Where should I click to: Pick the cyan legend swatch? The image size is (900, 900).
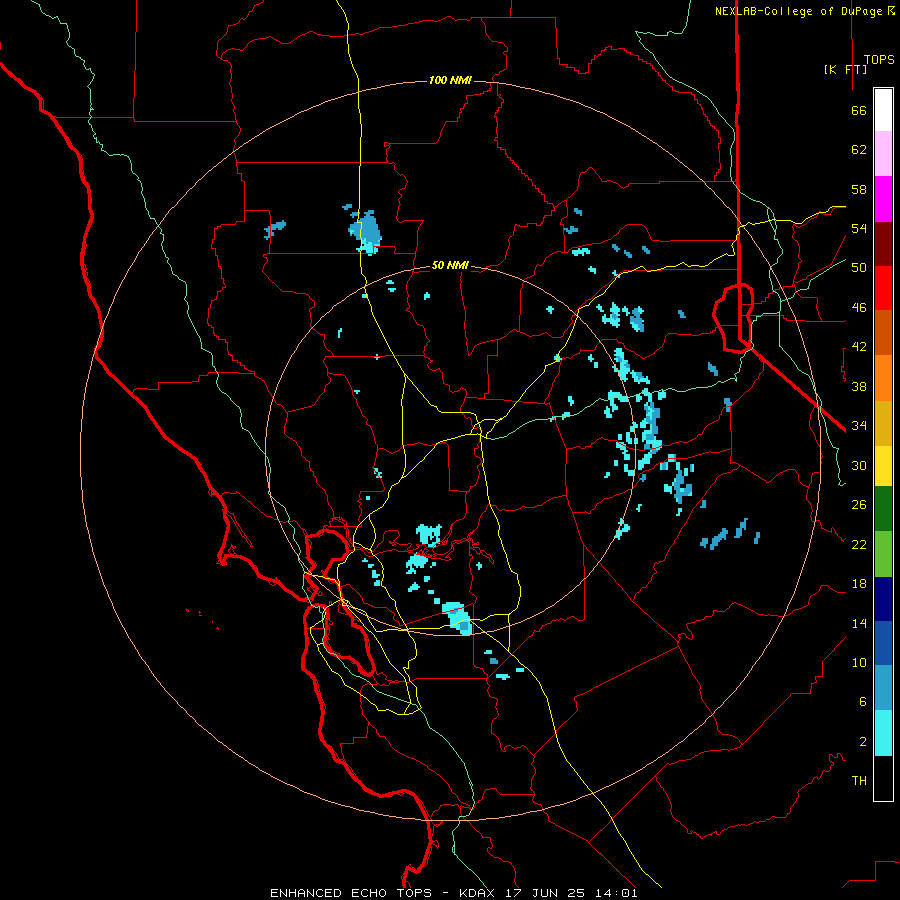tap(883, 733)
